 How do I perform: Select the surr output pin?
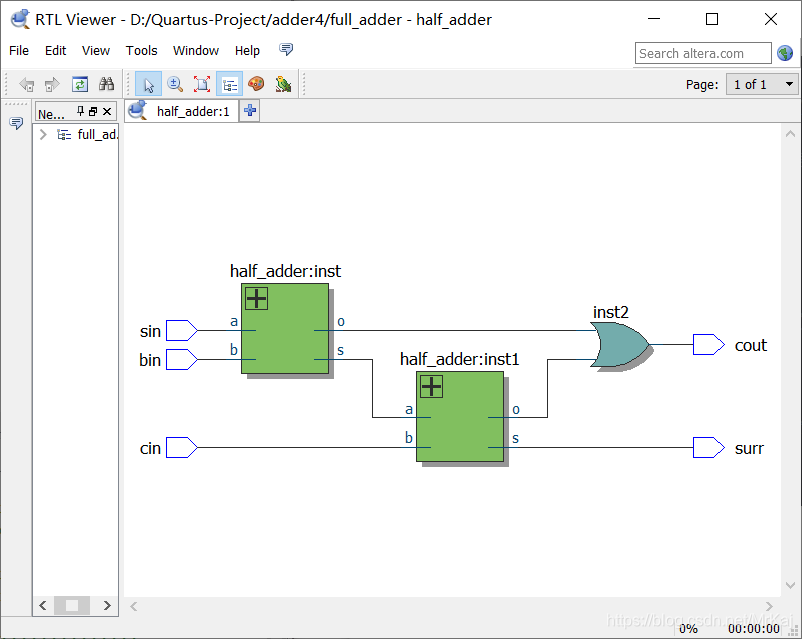click(708, 448)
